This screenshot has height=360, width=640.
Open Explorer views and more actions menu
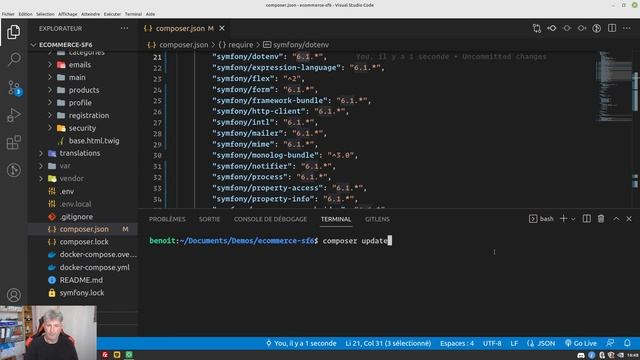[124, 29]
